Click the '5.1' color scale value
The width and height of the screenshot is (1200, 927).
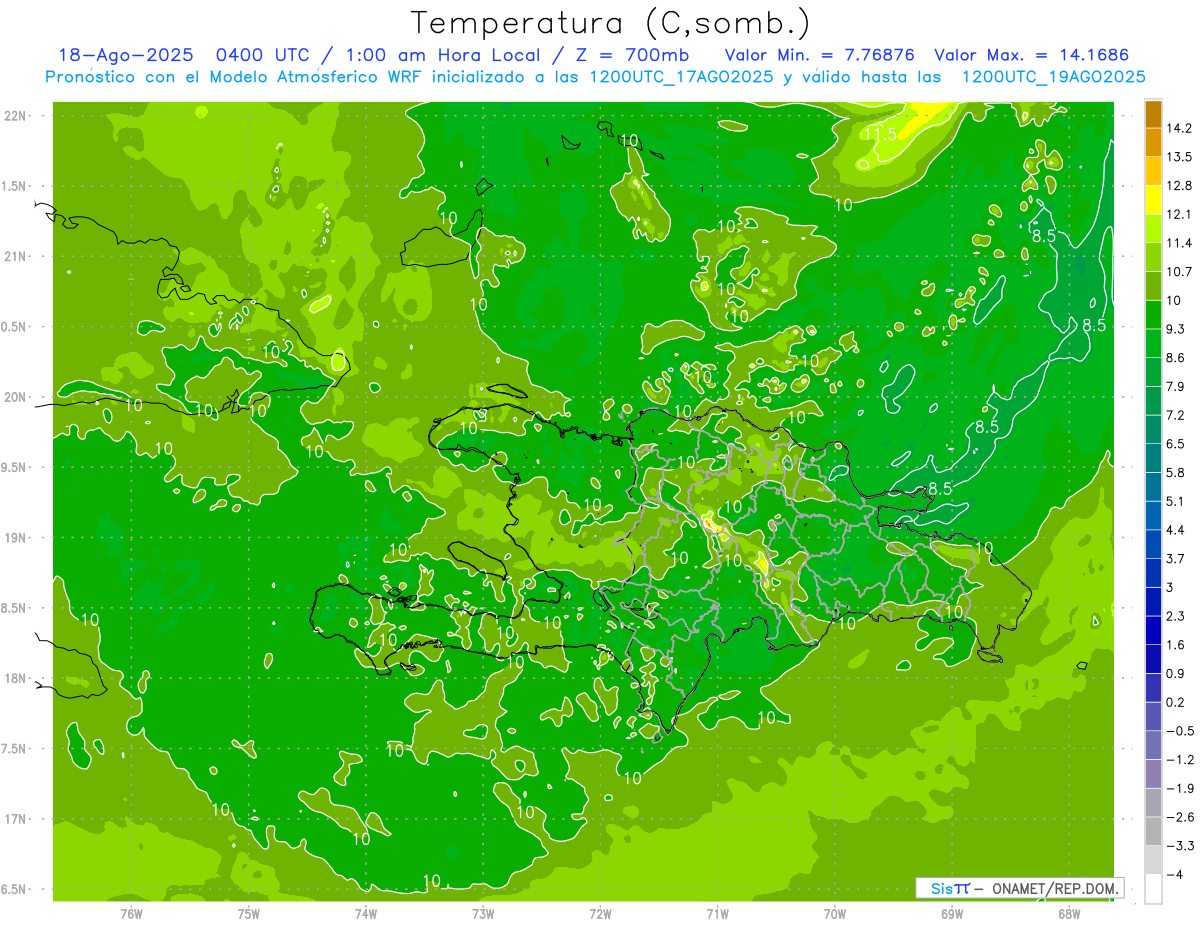pos(1176,500)
